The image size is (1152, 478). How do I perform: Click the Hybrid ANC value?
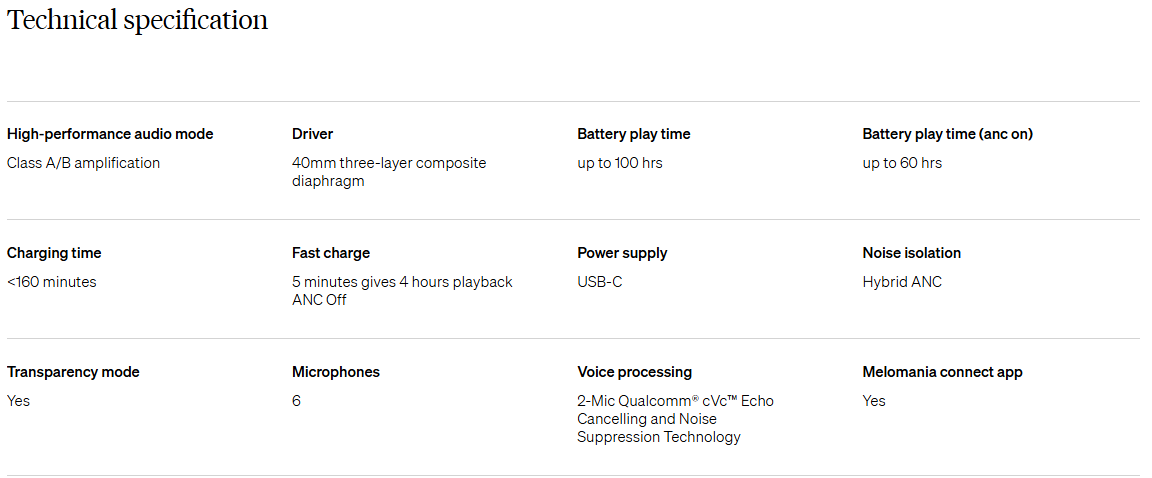click(902, 282)
